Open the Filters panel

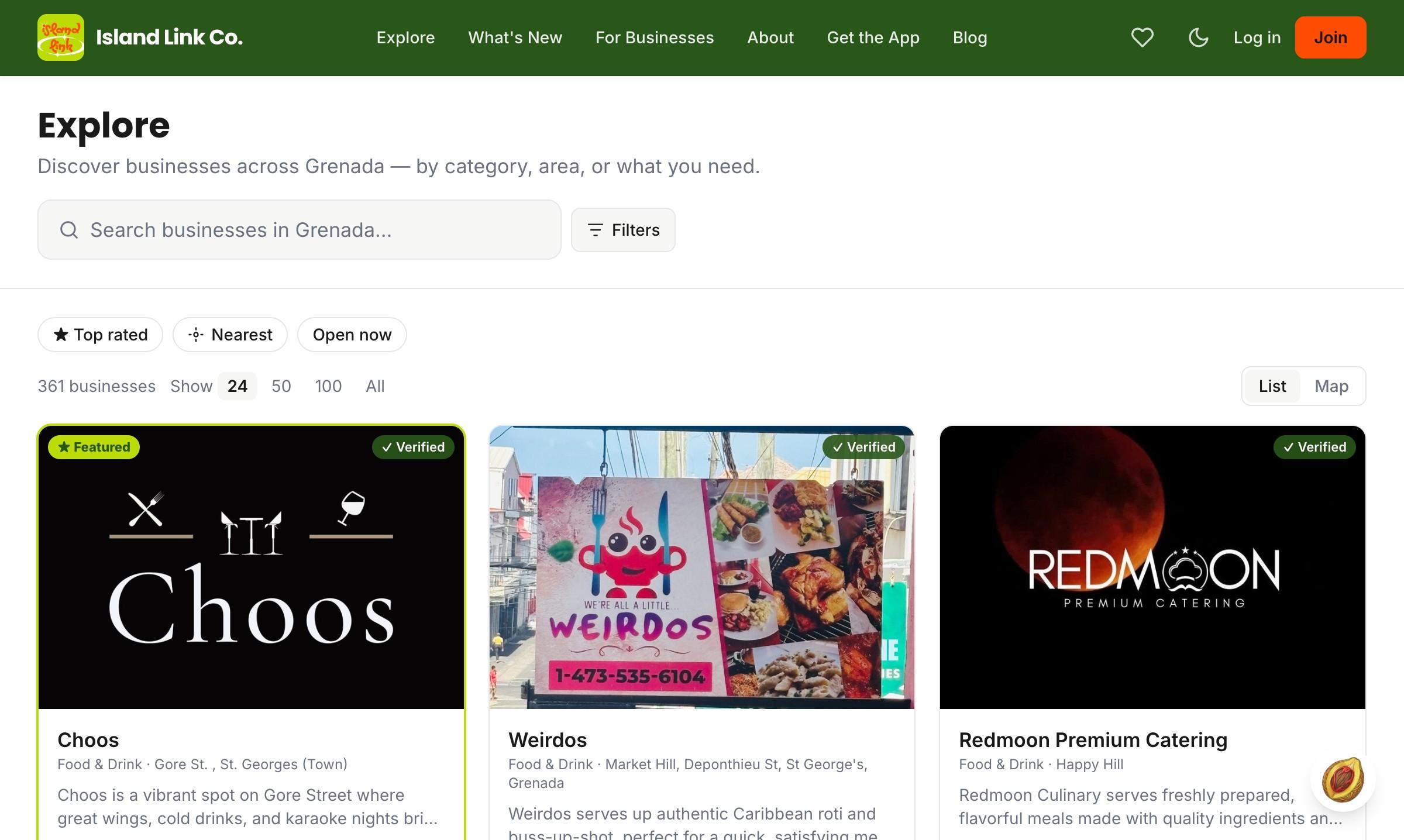pos(623,230)
